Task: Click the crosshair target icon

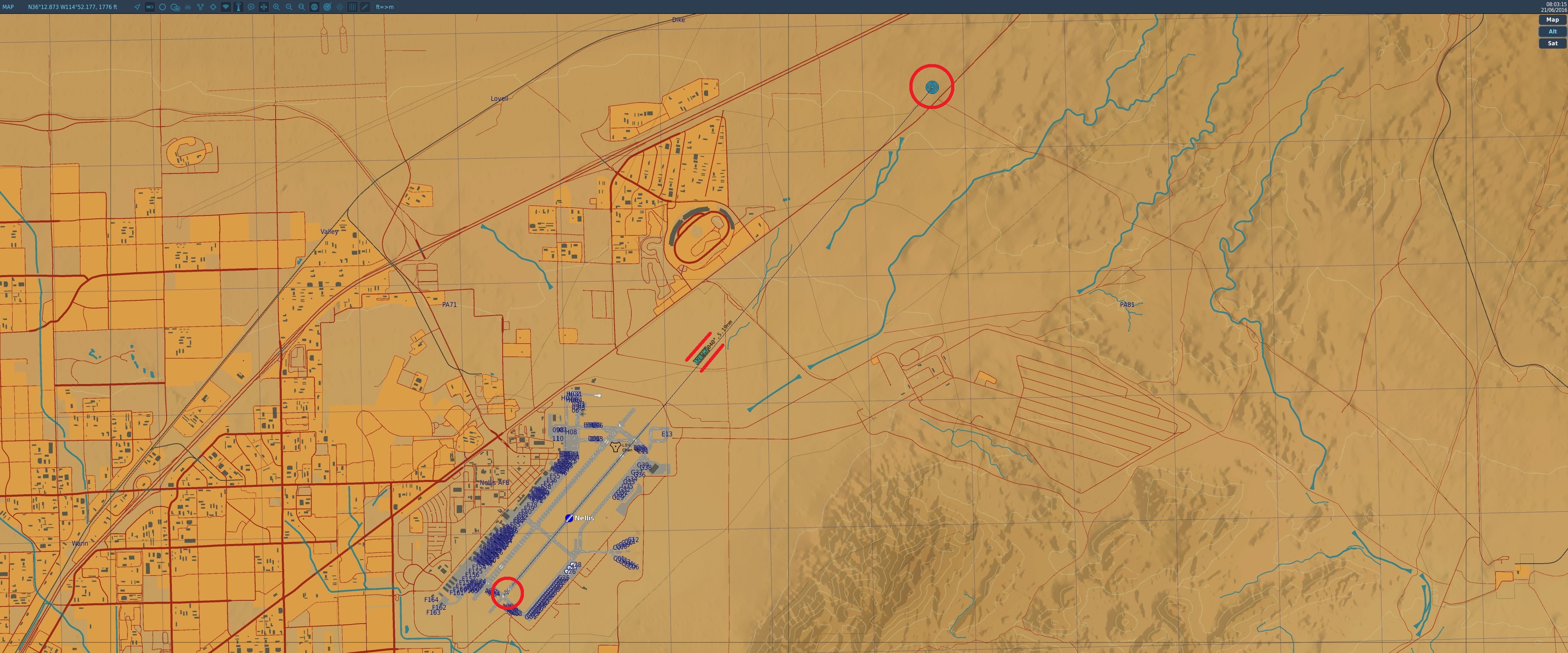Action: [x=213, y=7]
